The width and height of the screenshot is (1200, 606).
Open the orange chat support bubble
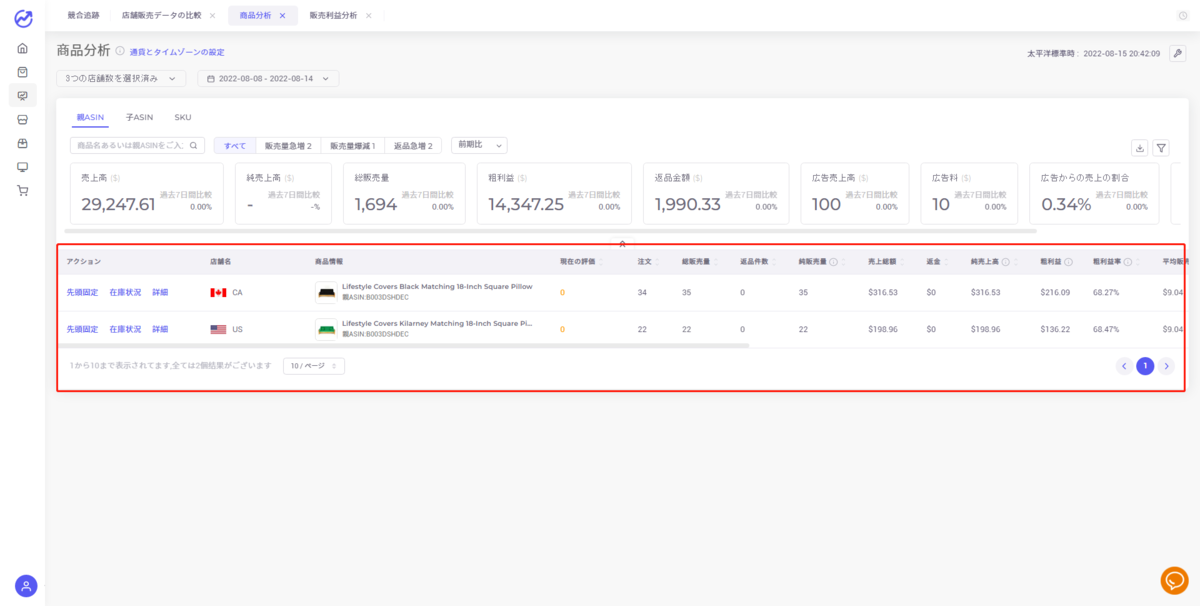(1174, 580)
